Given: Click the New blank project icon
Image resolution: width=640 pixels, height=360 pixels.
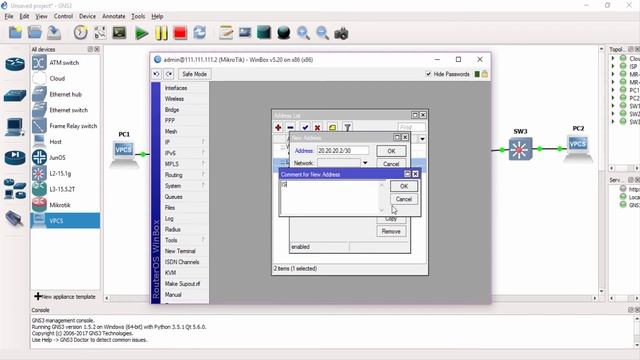Looking at the screenshot, I should coord(16,33).
